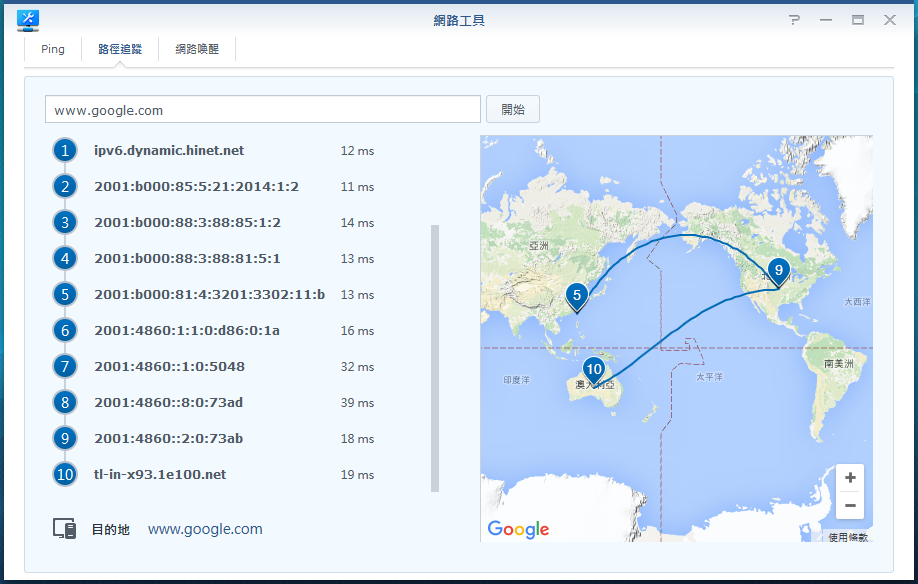
Task: Click the Network Tools app icon
Action: pyautogui.click(x=28, y=20)
